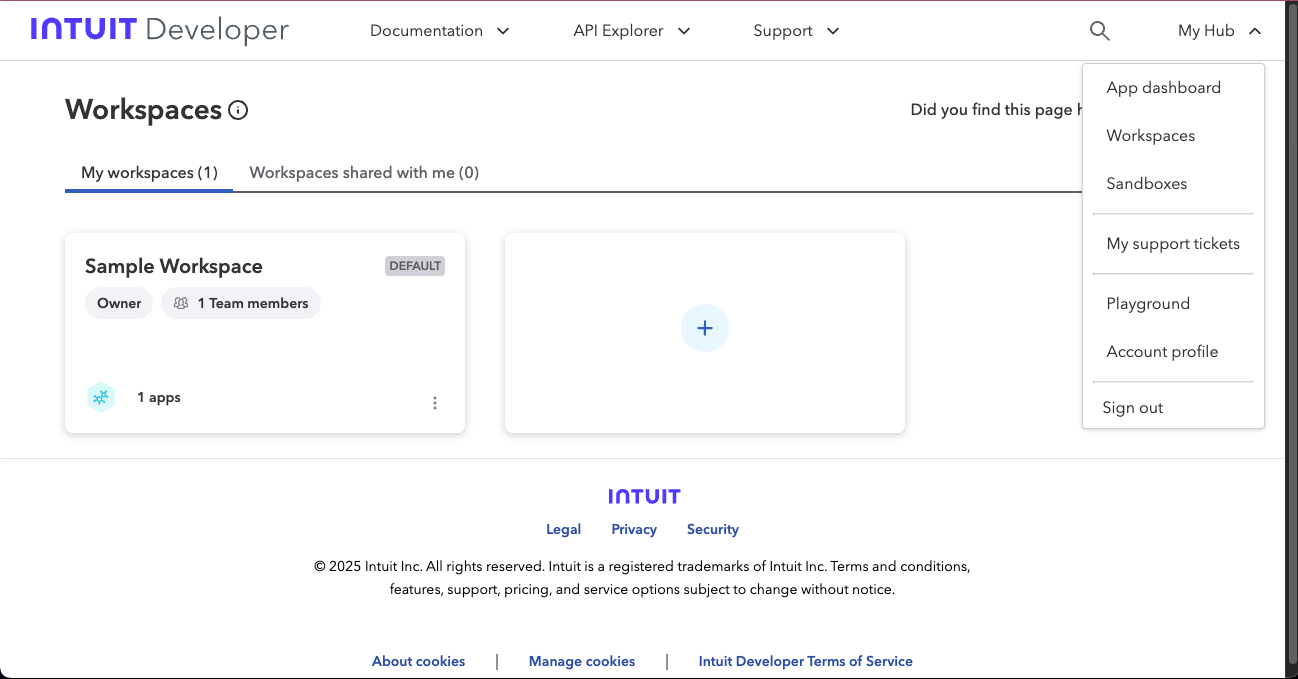The image size is (1298, 679).
Task: Click the Intuit footer logo
Action: [x=644, y=496]
